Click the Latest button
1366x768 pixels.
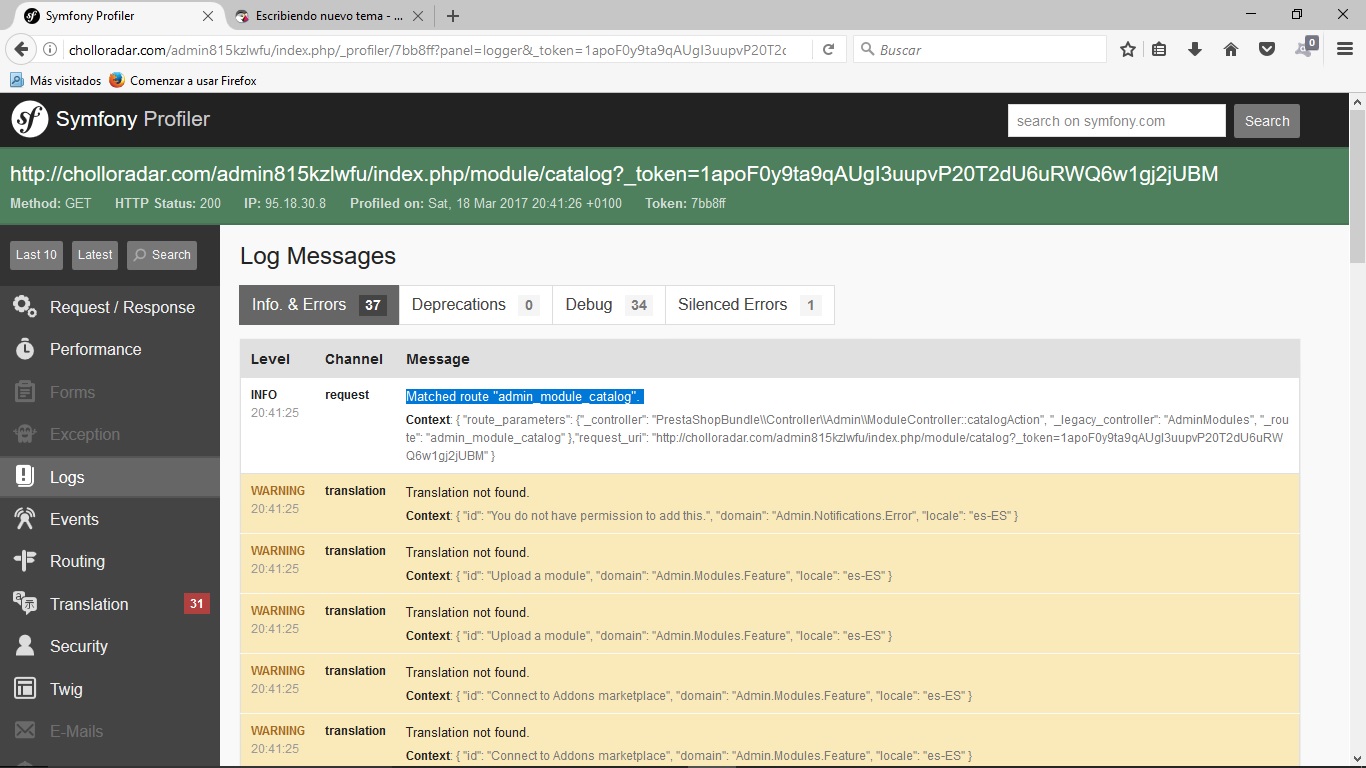pyautogui.click(x=95, y=255)
